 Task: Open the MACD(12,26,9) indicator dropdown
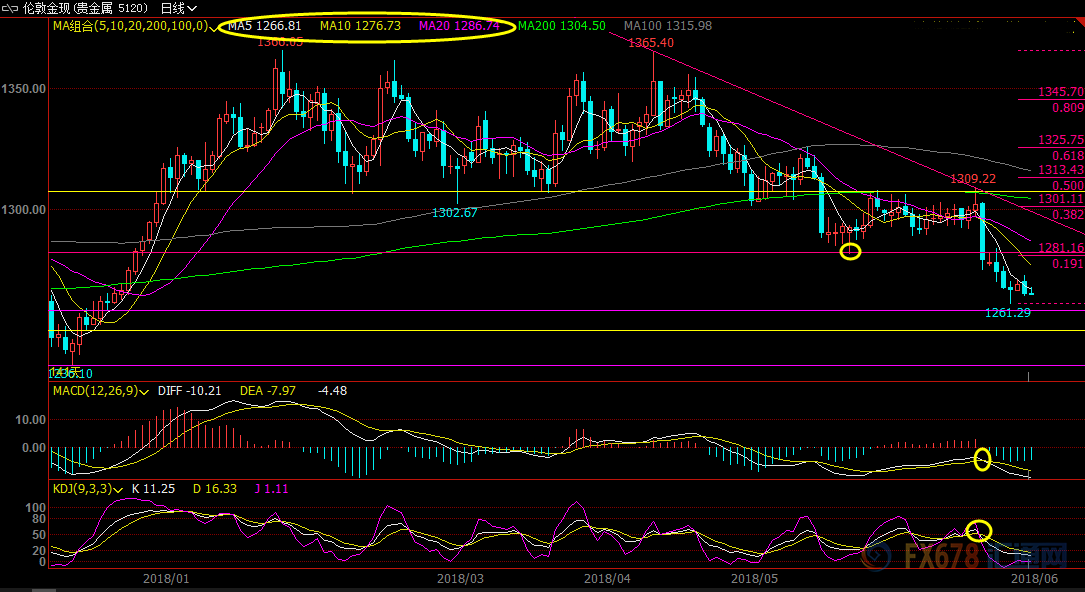146,391
